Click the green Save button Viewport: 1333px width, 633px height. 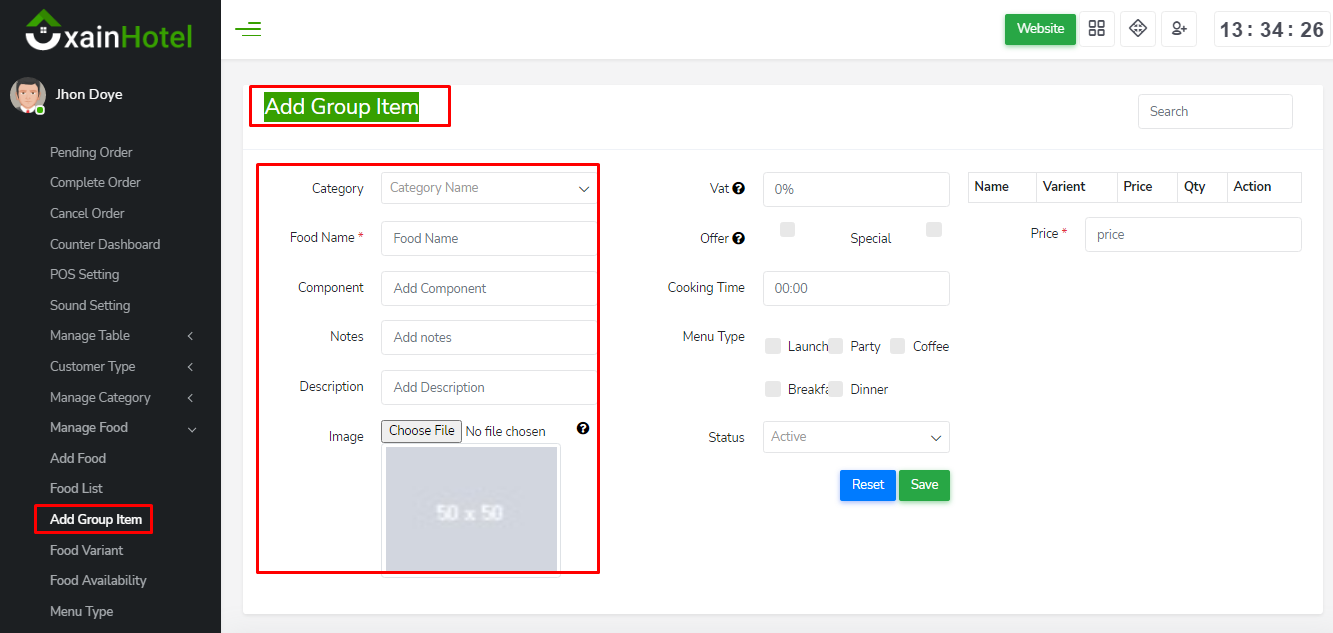(x=924, y=485)
